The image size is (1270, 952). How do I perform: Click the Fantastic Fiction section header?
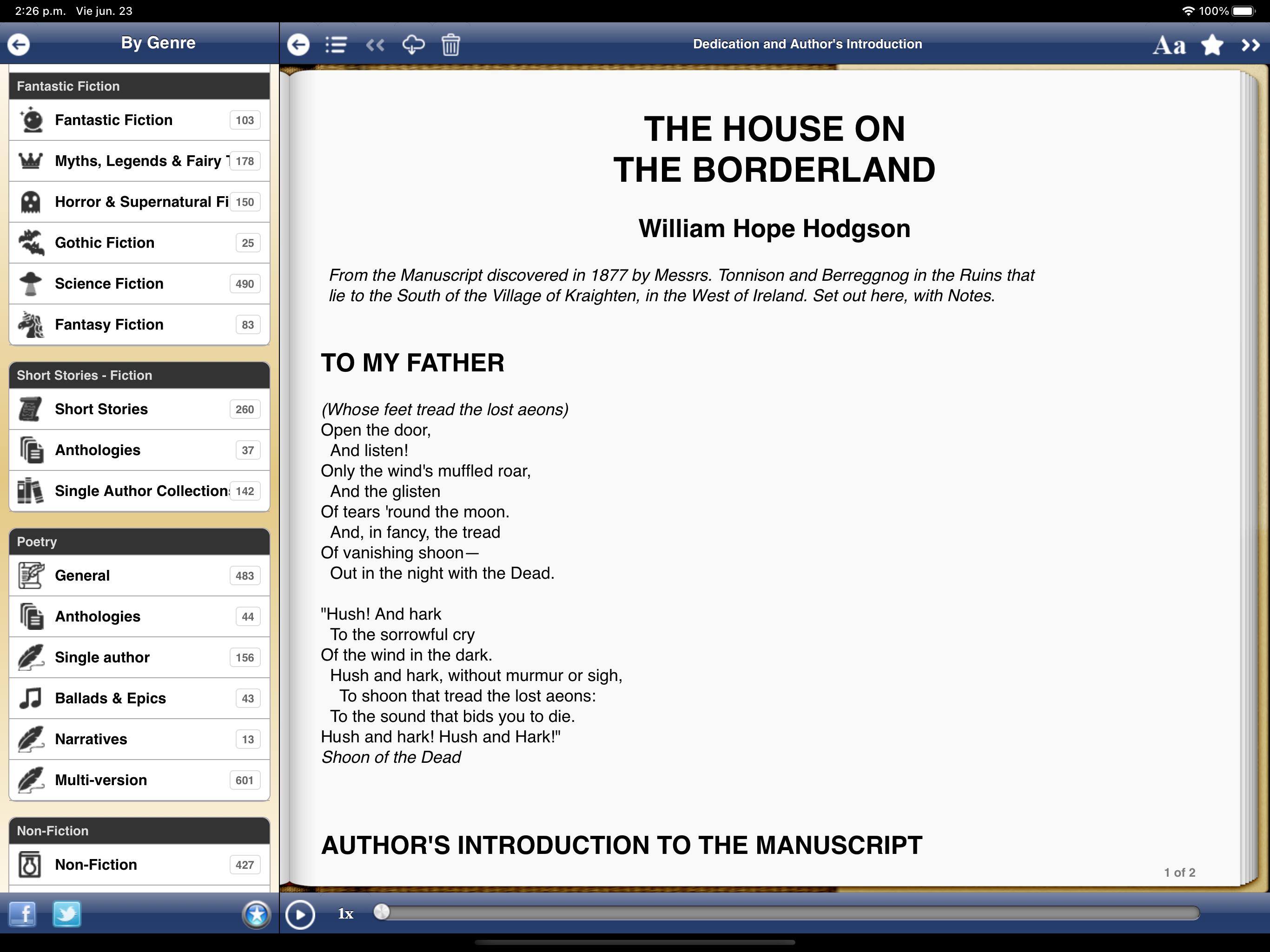[139, 86]
